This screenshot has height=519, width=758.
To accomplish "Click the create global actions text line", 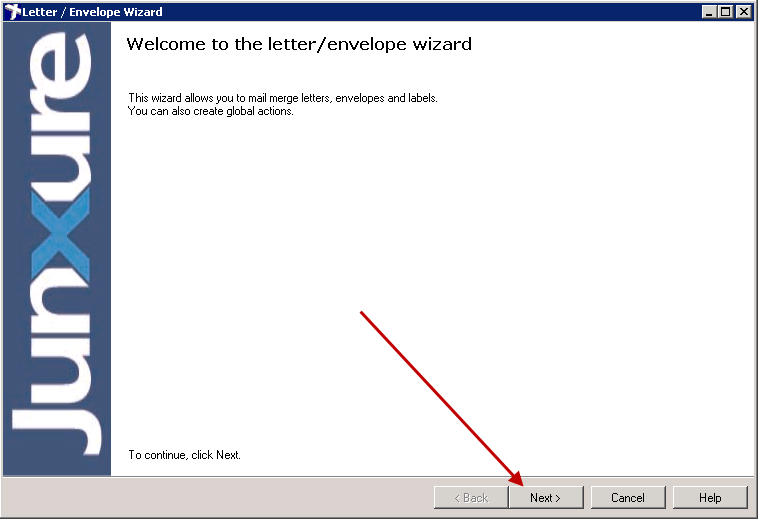I will 211,111.
